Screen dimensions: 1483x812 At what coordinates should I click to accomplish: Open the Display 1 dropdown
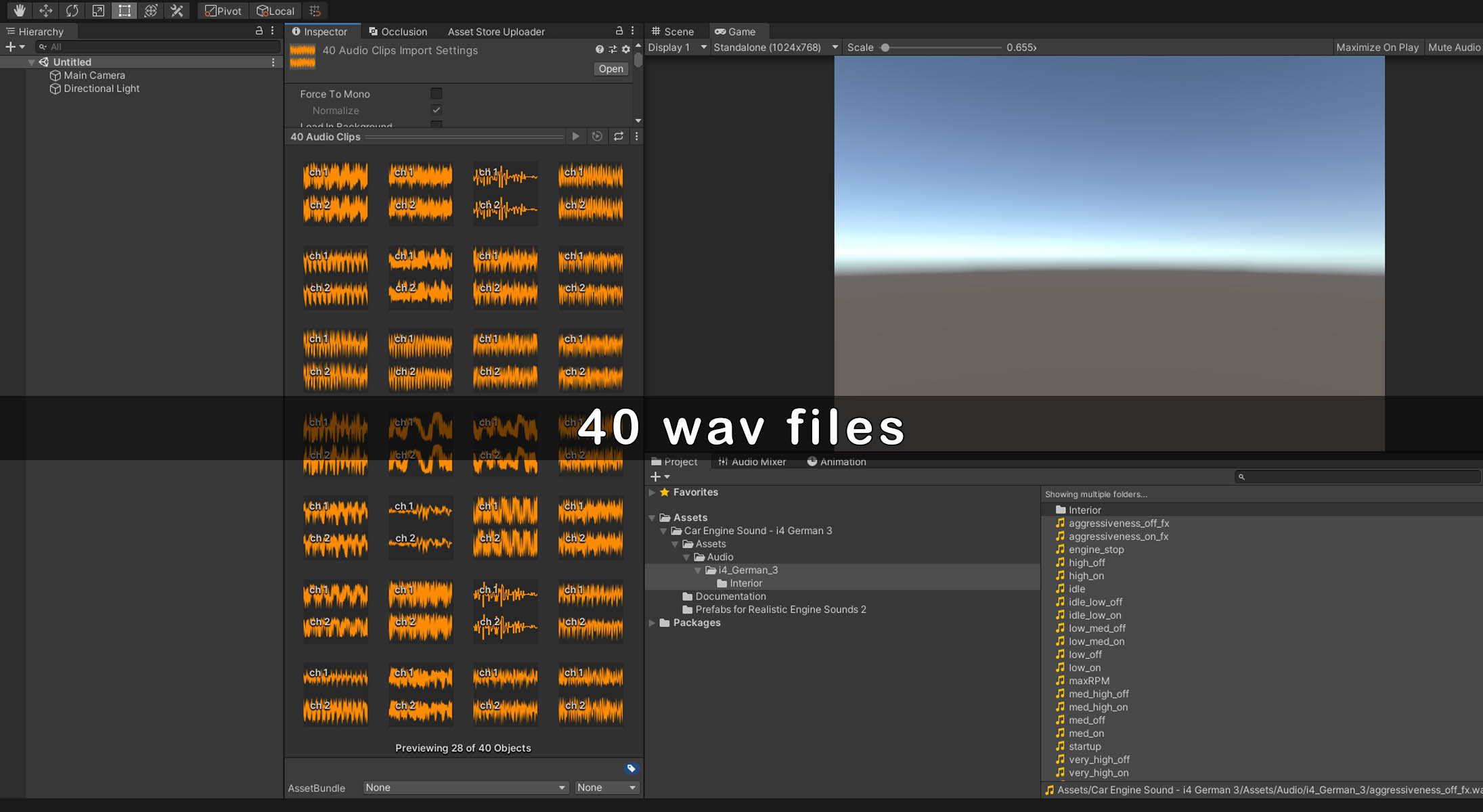click(677, 47)
